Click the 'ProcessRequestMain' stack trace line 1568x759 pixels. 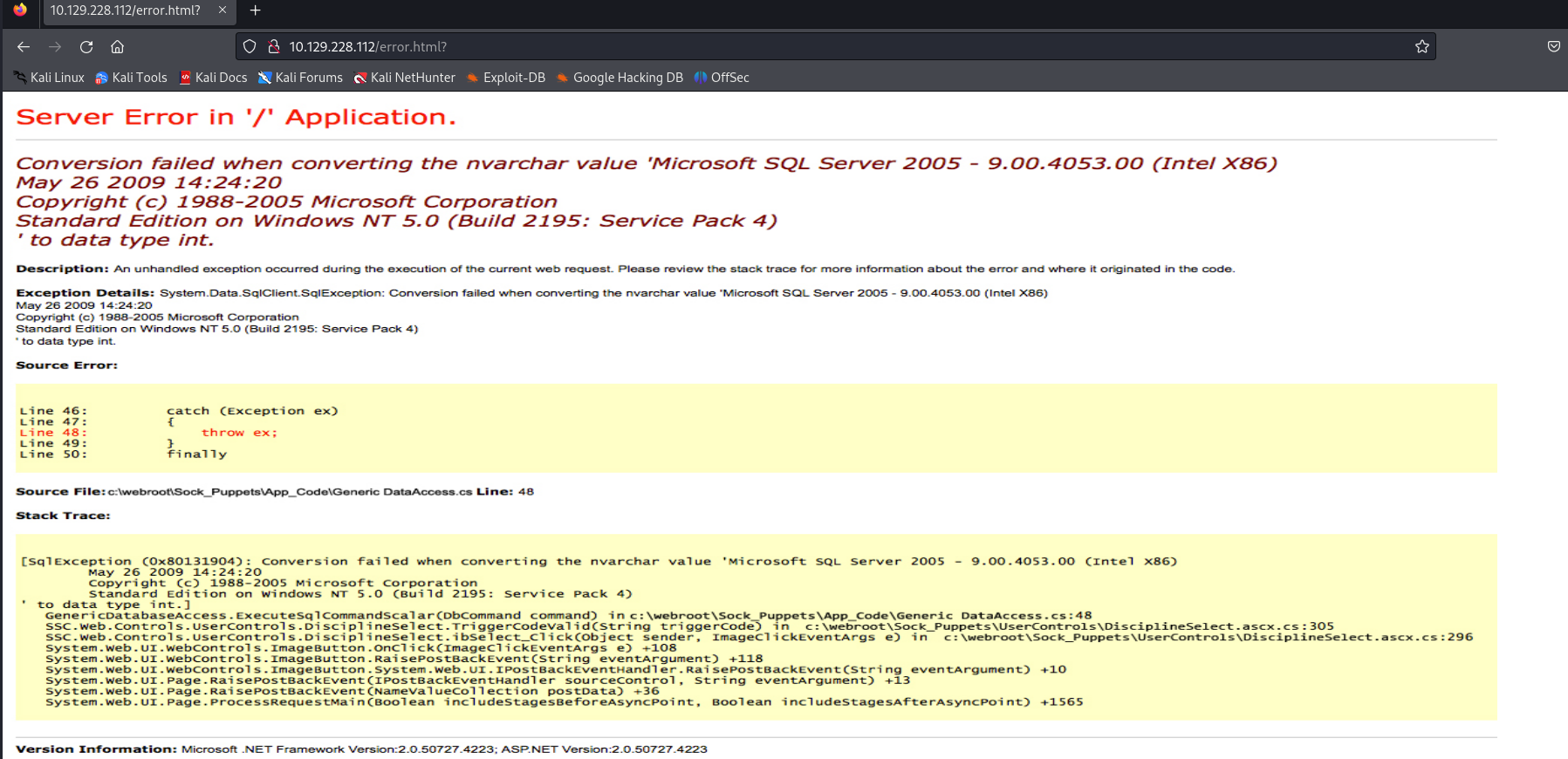point(564,702)
